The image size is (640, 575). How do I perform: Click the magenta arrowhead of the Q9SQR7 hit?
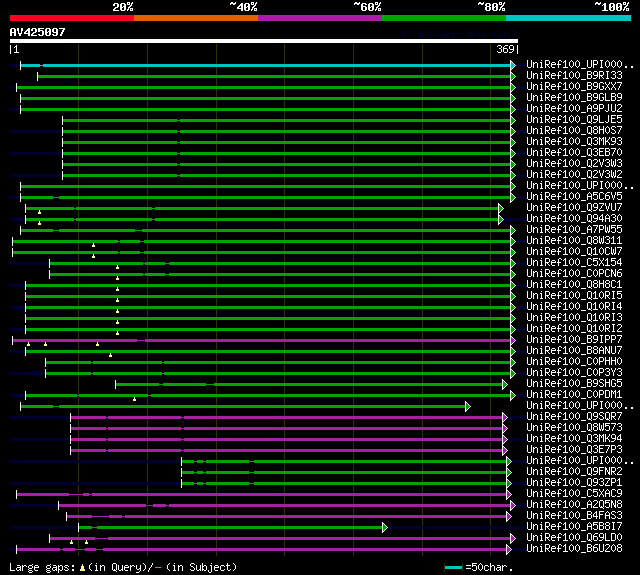coord(506,417)
